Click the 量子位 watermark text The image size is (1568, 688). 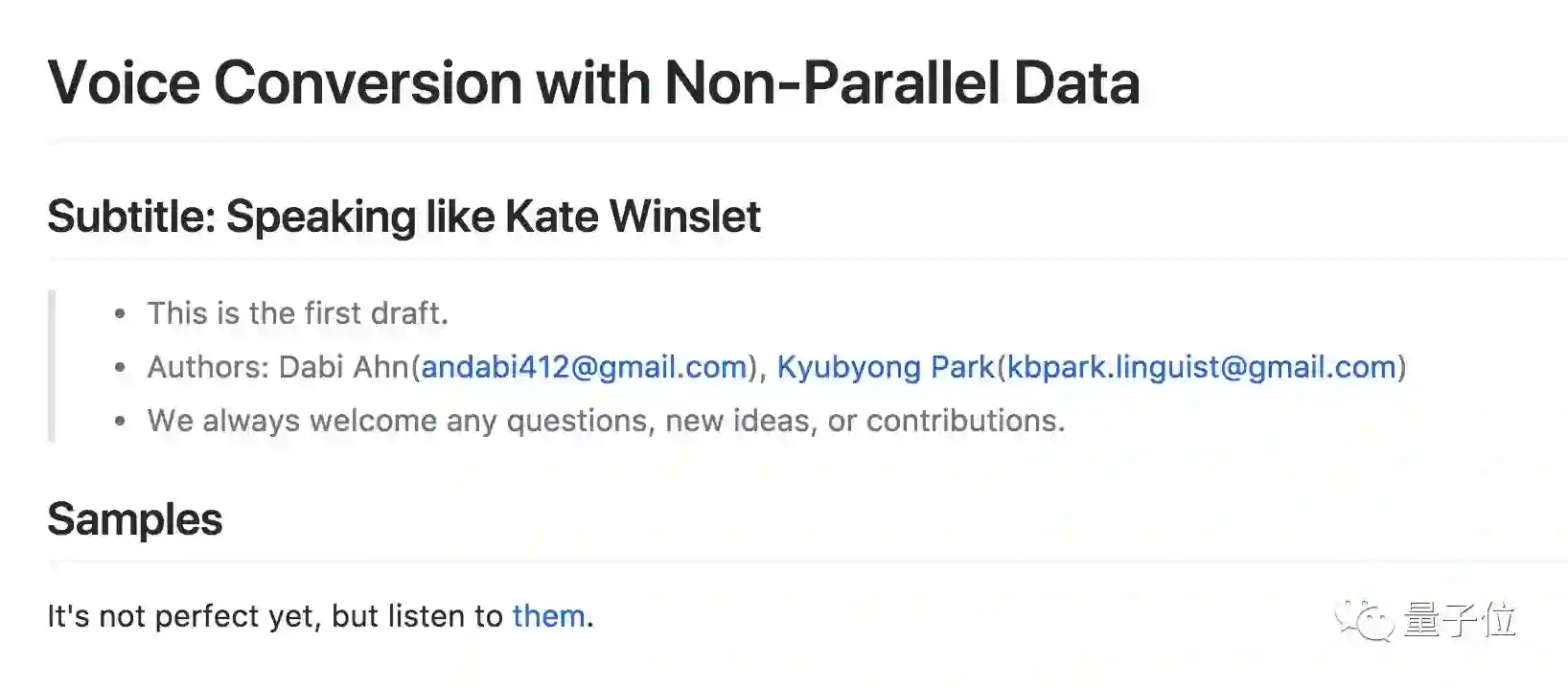[1460, 620]
